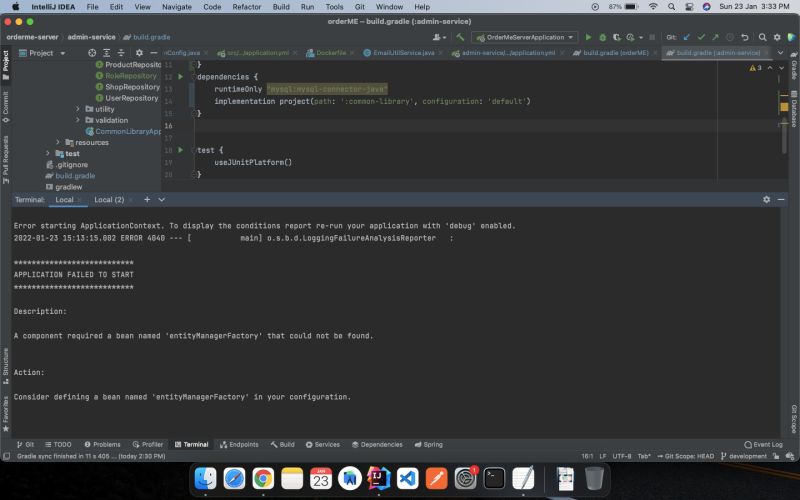Run with coverage icon in toolbar
This screenshot has height=500, width=800.
616,37
